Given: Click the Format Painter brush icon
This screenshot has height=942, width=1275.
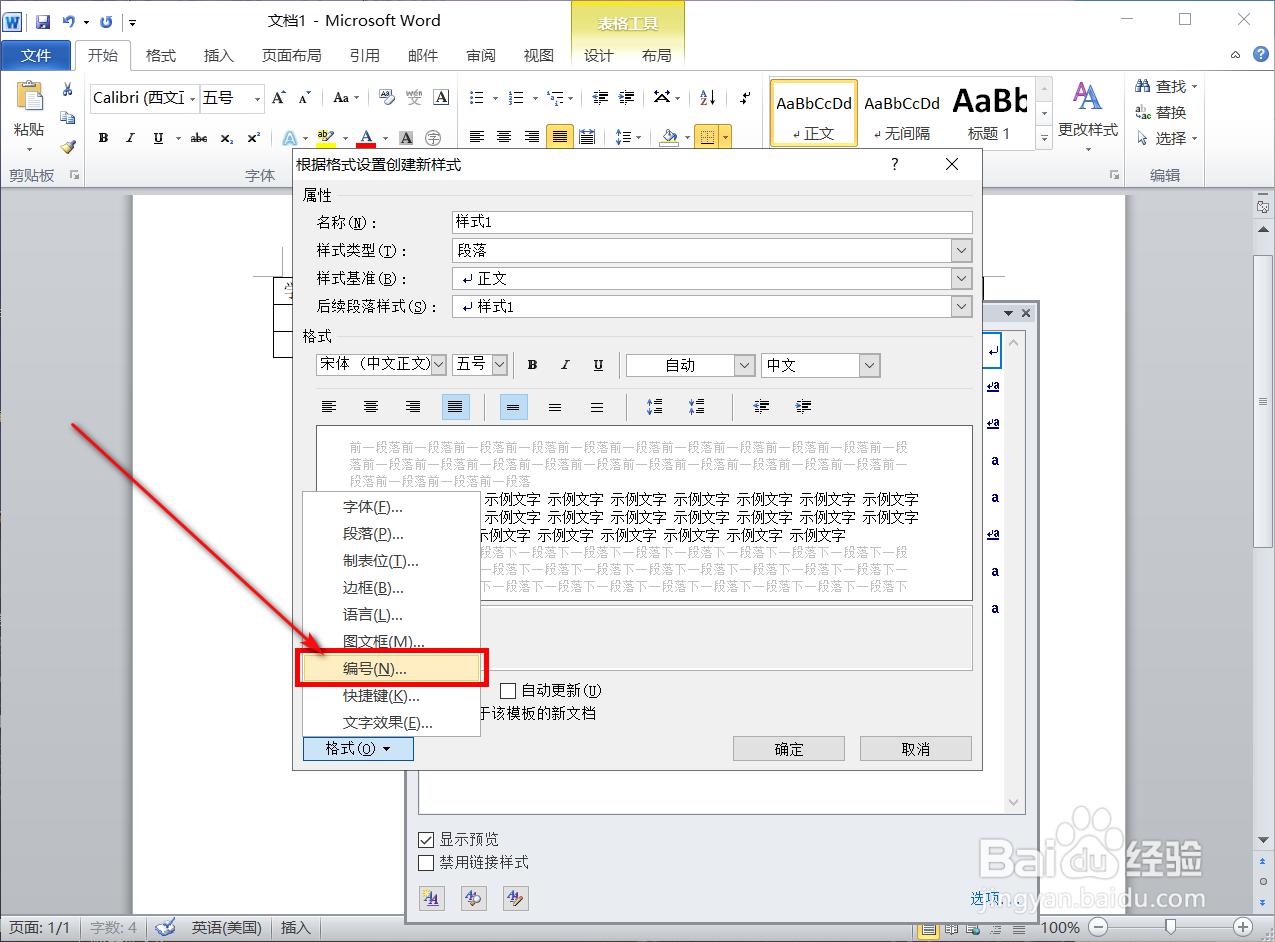Looking at the screenshot, I should point(68,146).
